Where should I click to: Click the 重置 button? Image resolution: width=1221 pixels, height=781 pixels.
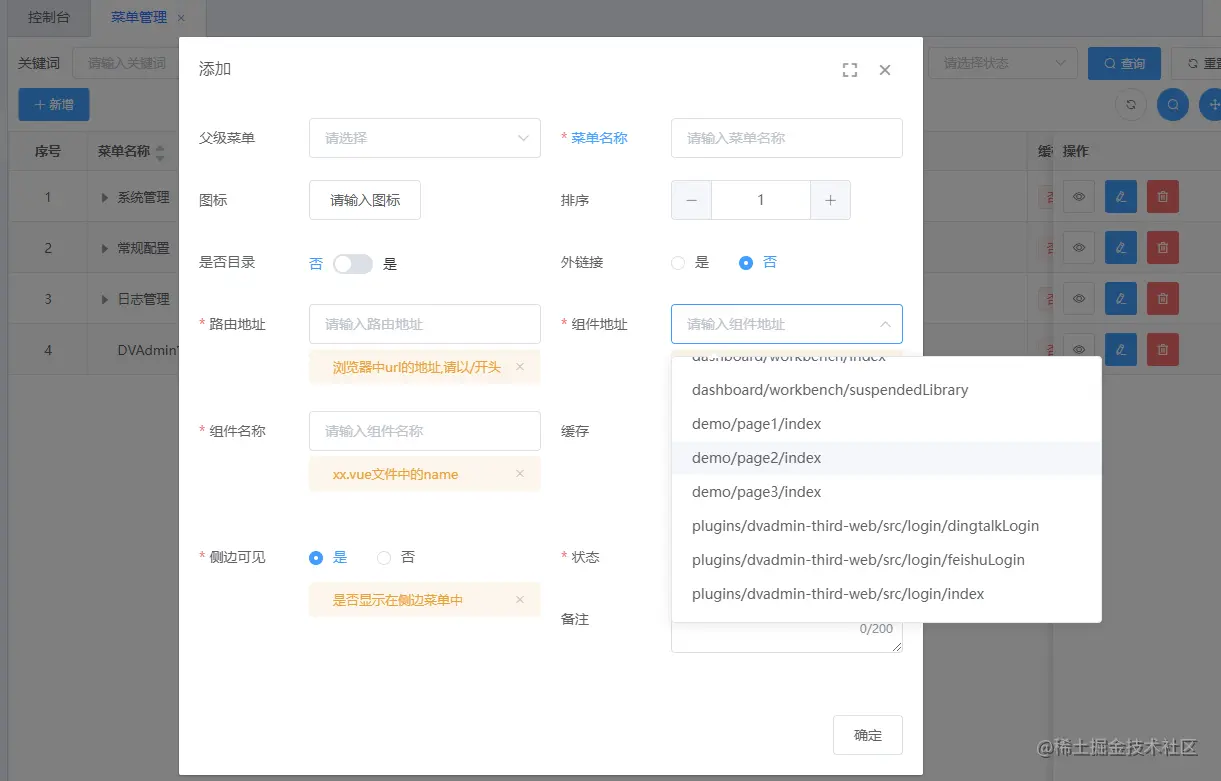(1196, 63)
